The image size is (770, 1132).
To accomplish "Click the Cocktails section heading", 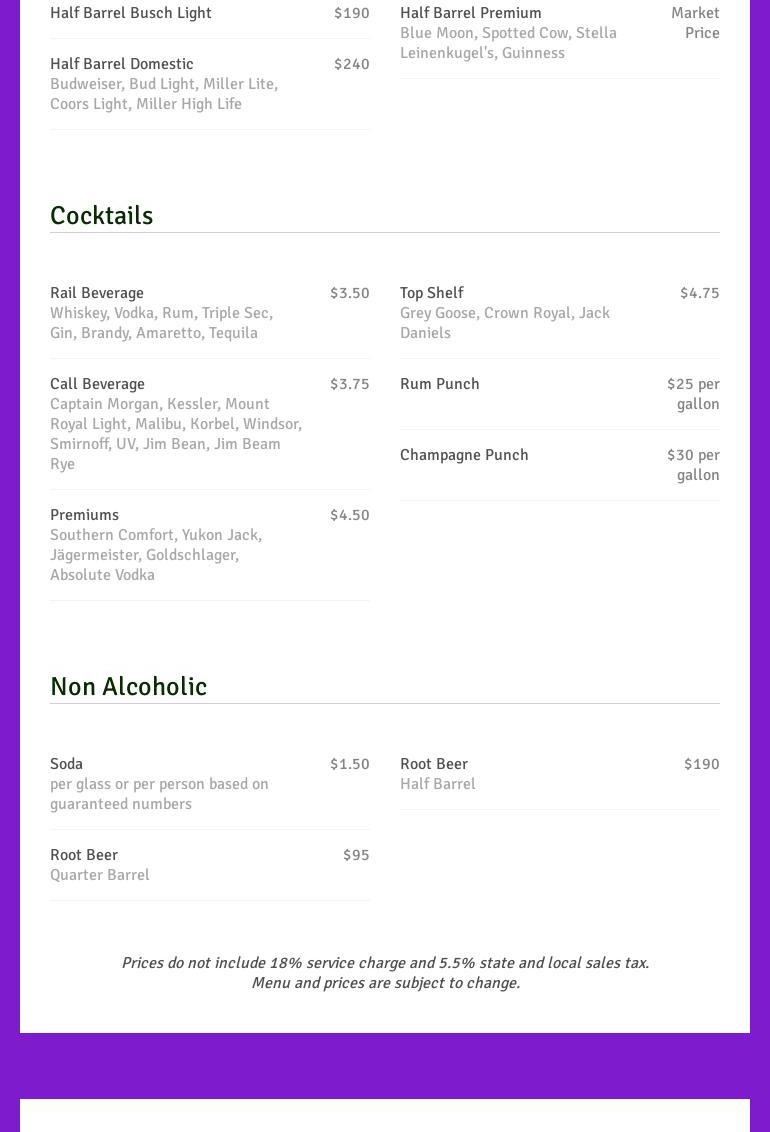I will (x=101, y=216).
